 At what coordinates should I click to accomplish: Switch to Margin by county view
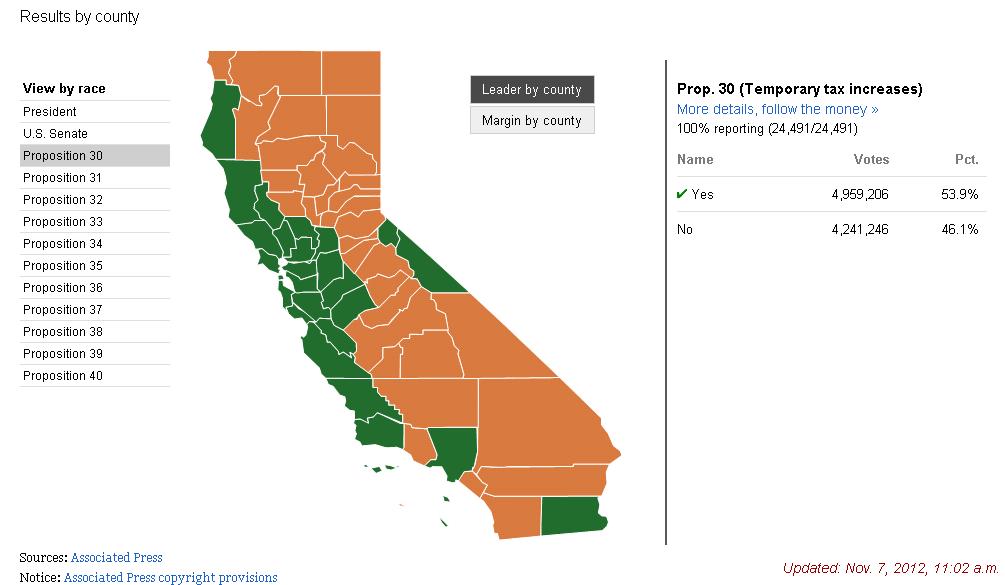532,121
